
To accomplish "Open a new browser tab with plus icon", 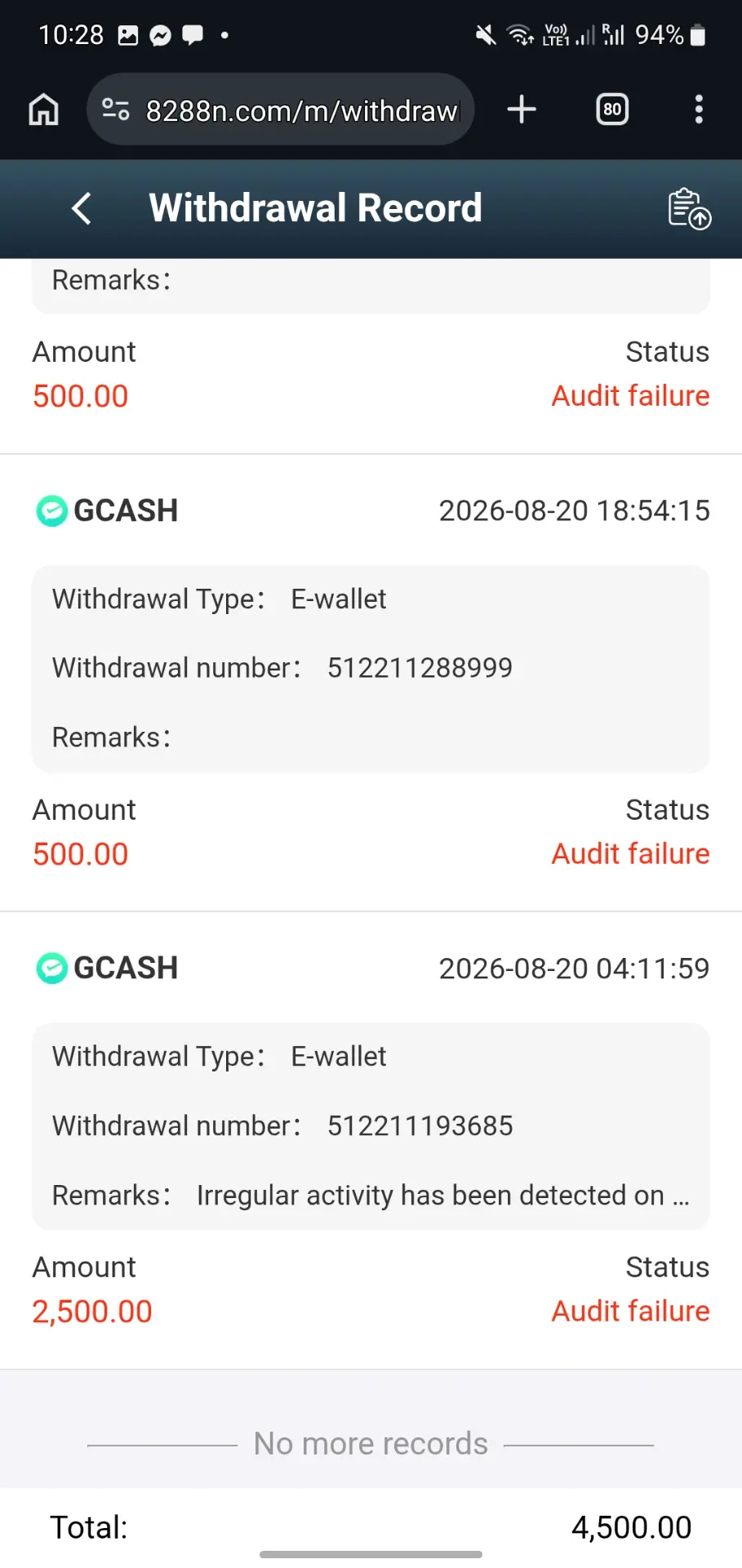I will [522, 109].
